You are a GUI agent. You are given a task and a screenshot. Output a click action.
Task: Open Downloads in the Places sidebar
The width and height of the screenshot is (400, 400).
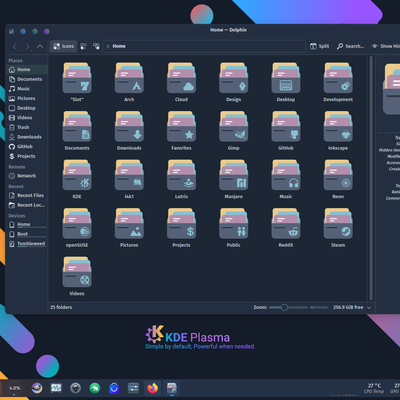[x=27, y=137]
